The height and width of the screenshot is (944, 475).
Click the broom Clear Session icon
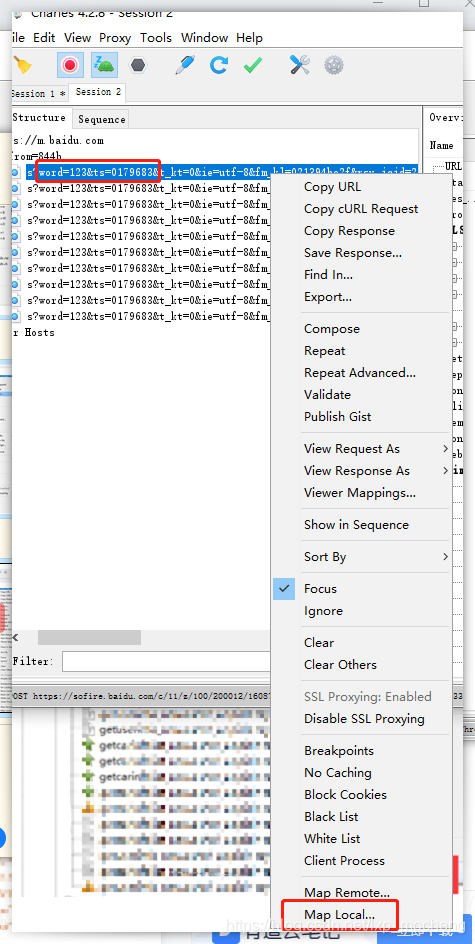pos(22,65)
